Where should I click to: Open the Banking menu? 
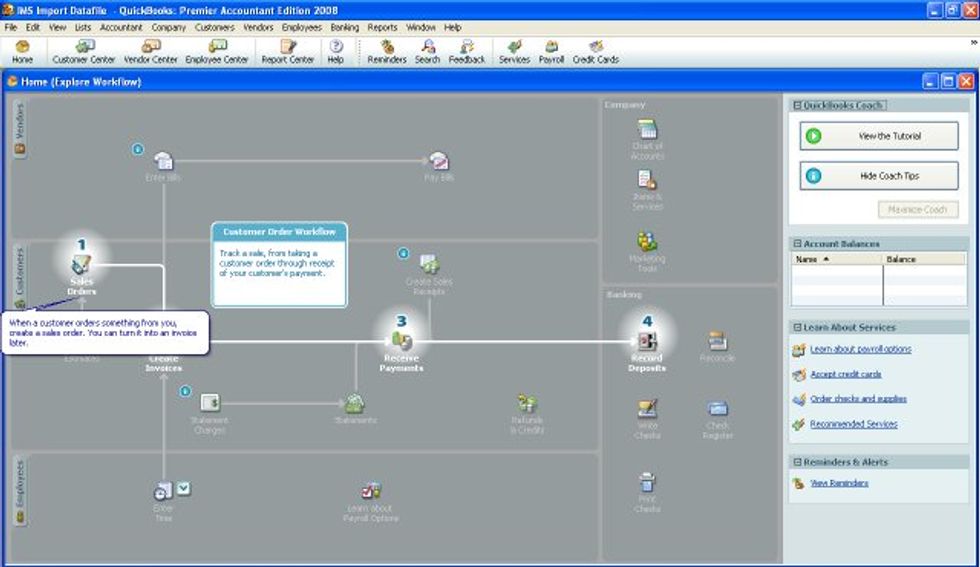pyautogui.click(x=344, y=28)
